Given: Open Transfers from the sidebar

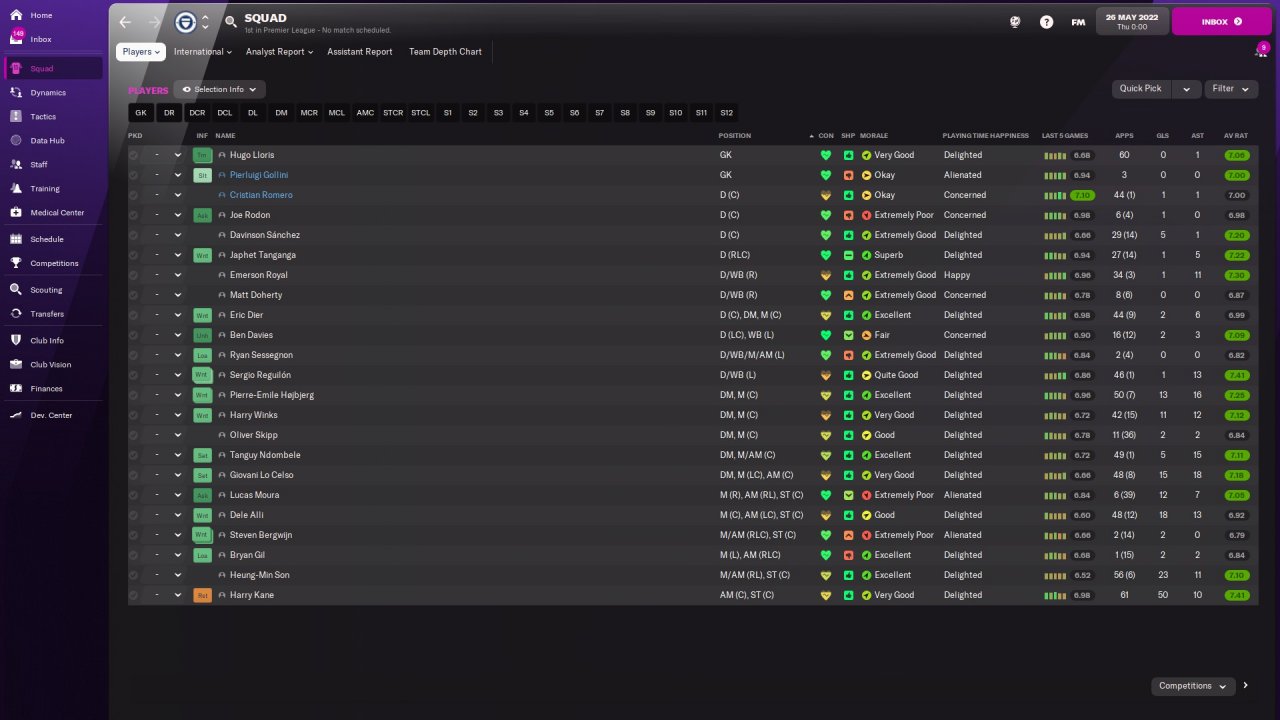Looking at the screenshot, I should click(54, 314).
